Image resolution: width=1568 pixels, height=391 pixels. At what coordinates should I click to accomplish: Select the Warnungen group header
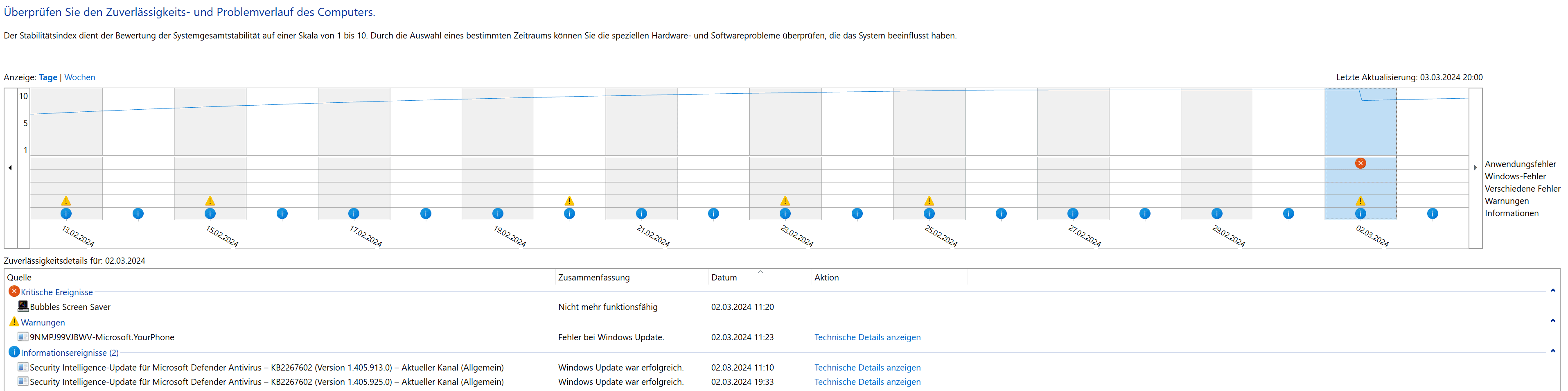coord(43,323)
